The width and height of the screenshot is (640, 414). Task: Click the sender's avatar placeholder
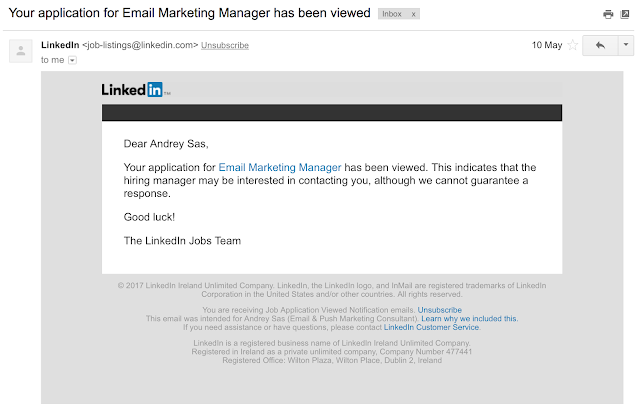click(21, 51)
